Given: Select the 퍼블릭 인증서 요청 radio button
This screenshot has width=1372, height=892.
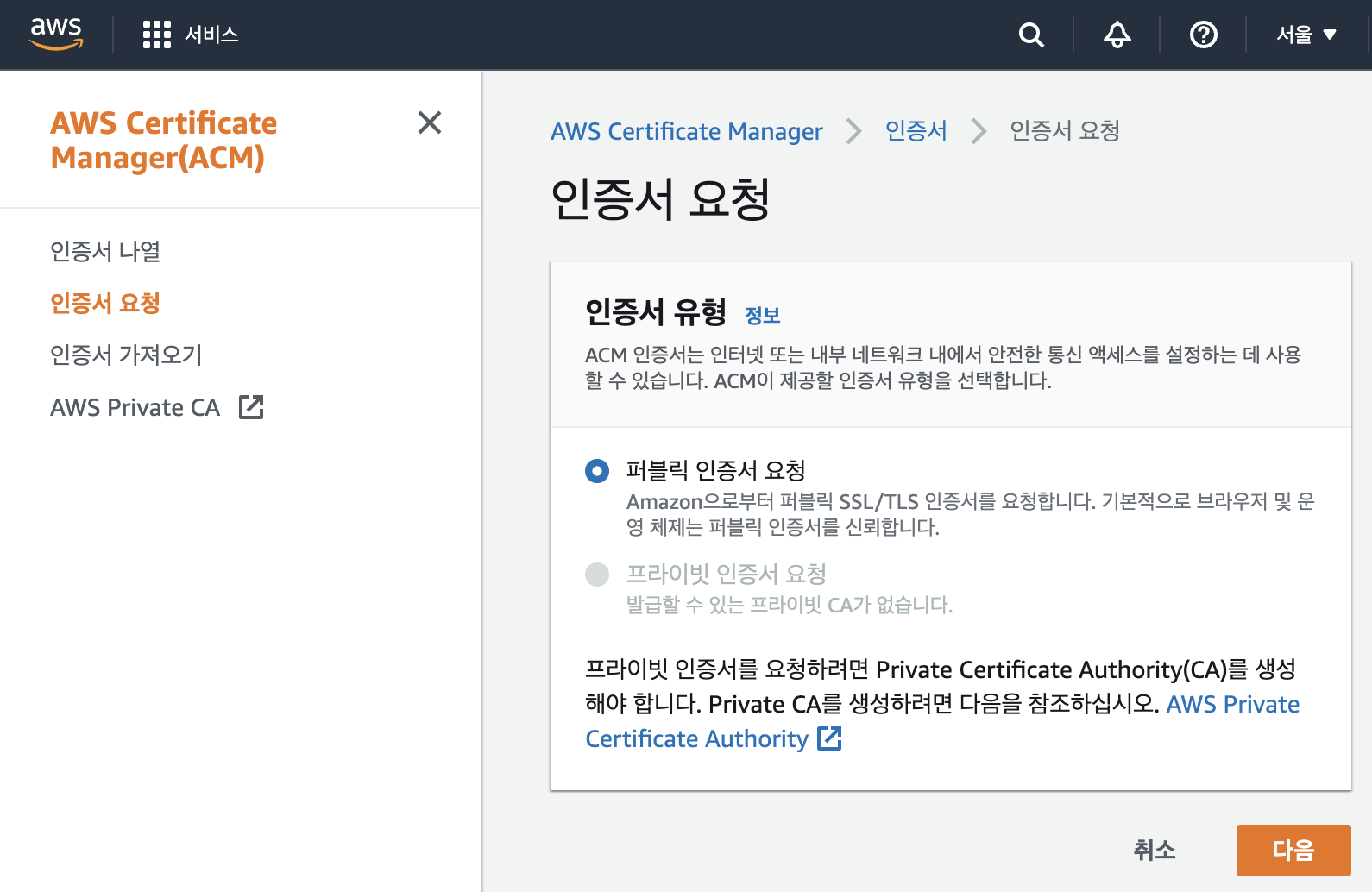Looking at the screenshot, I should coord(597,471).
